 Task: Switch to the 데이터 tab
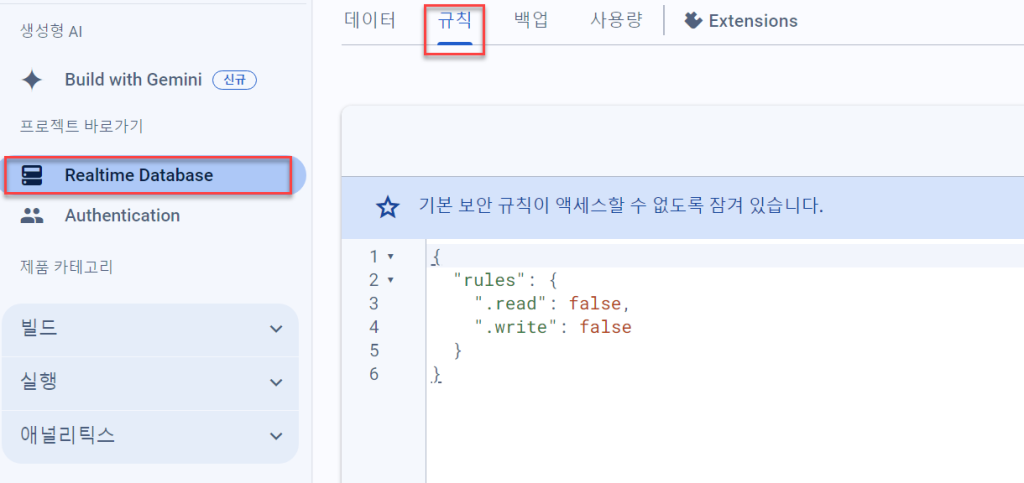tap(370, 21)
